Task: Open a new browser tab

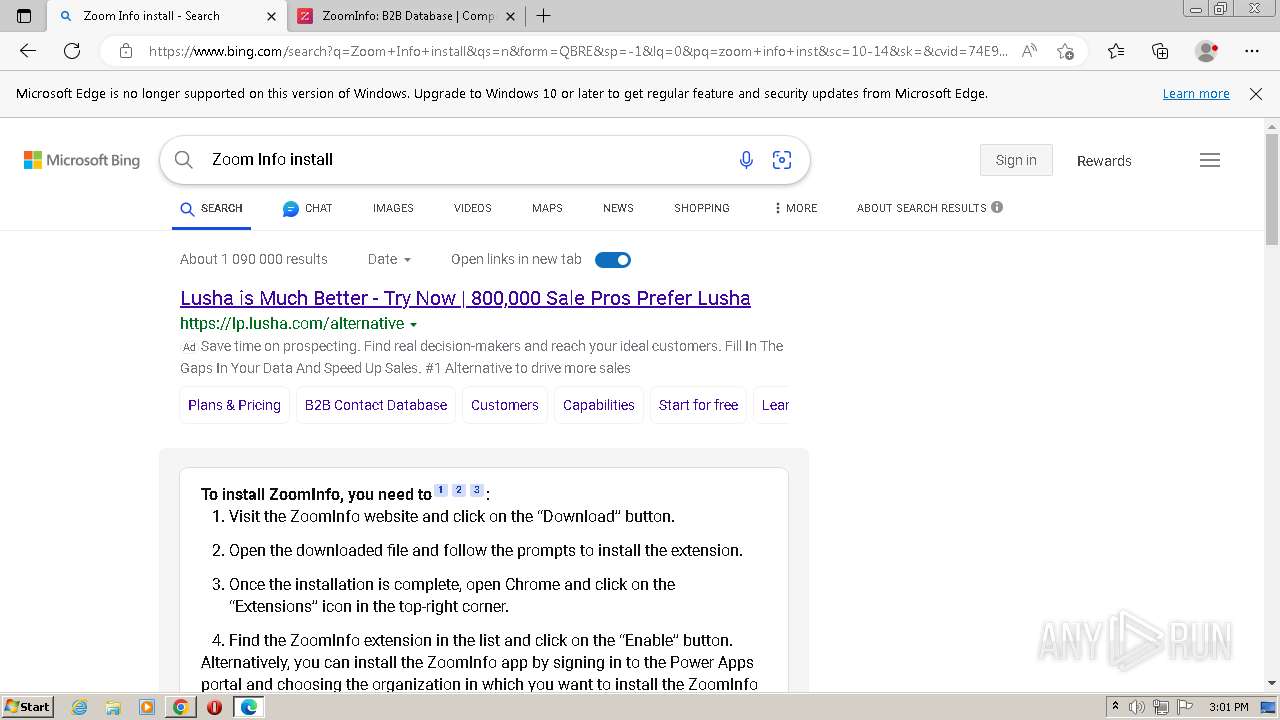Action: point(543,16)
